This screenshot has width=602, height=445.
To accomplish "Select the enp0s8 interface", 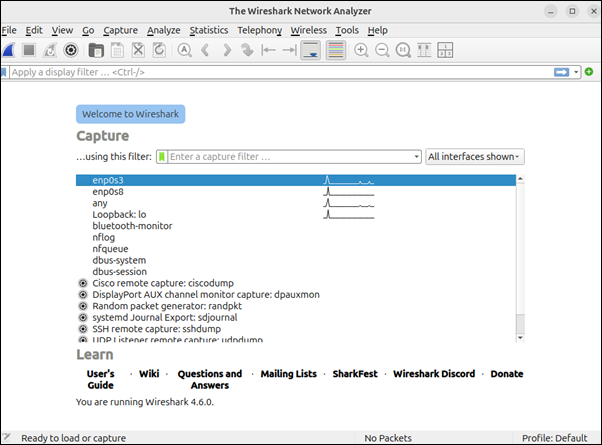I will 296,192.
